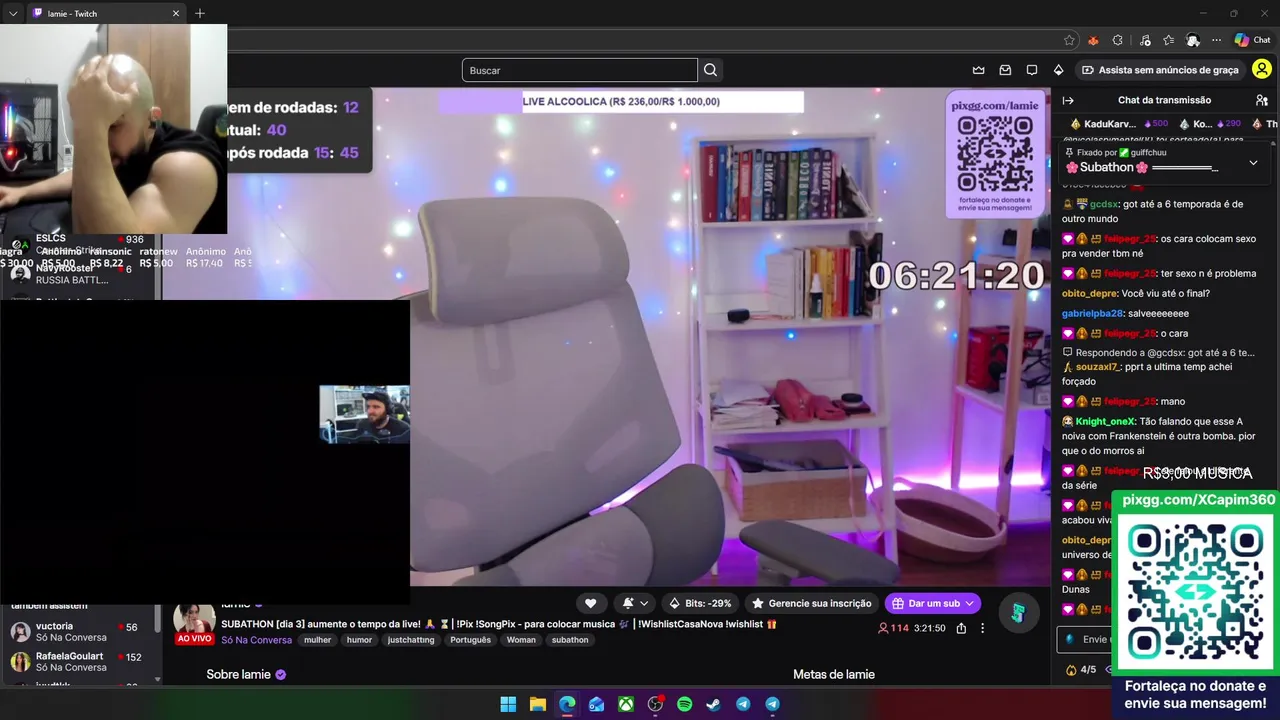Click the Metas de lamie heading

[834, 675]
